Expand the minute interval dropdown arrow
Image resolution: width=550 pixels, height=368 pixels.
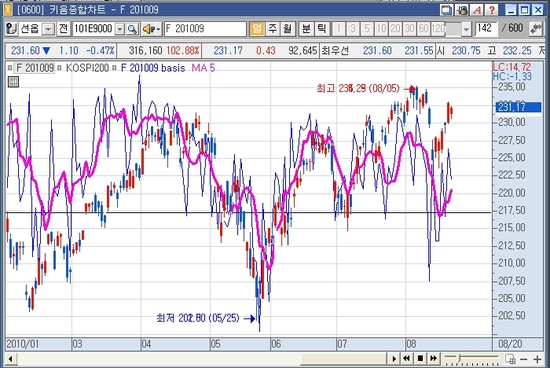point(466,29)
